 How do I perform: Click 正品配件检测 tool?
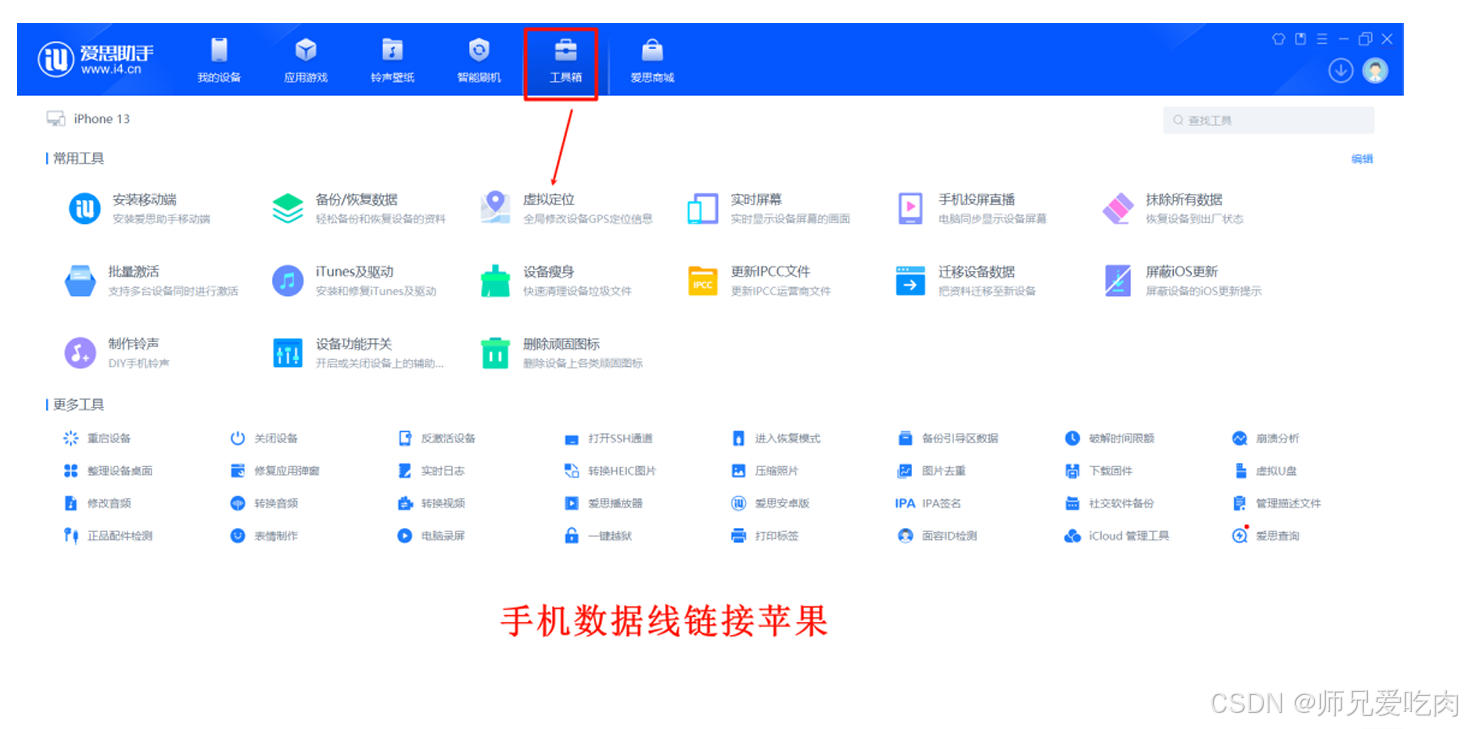[x=108, y=536]
